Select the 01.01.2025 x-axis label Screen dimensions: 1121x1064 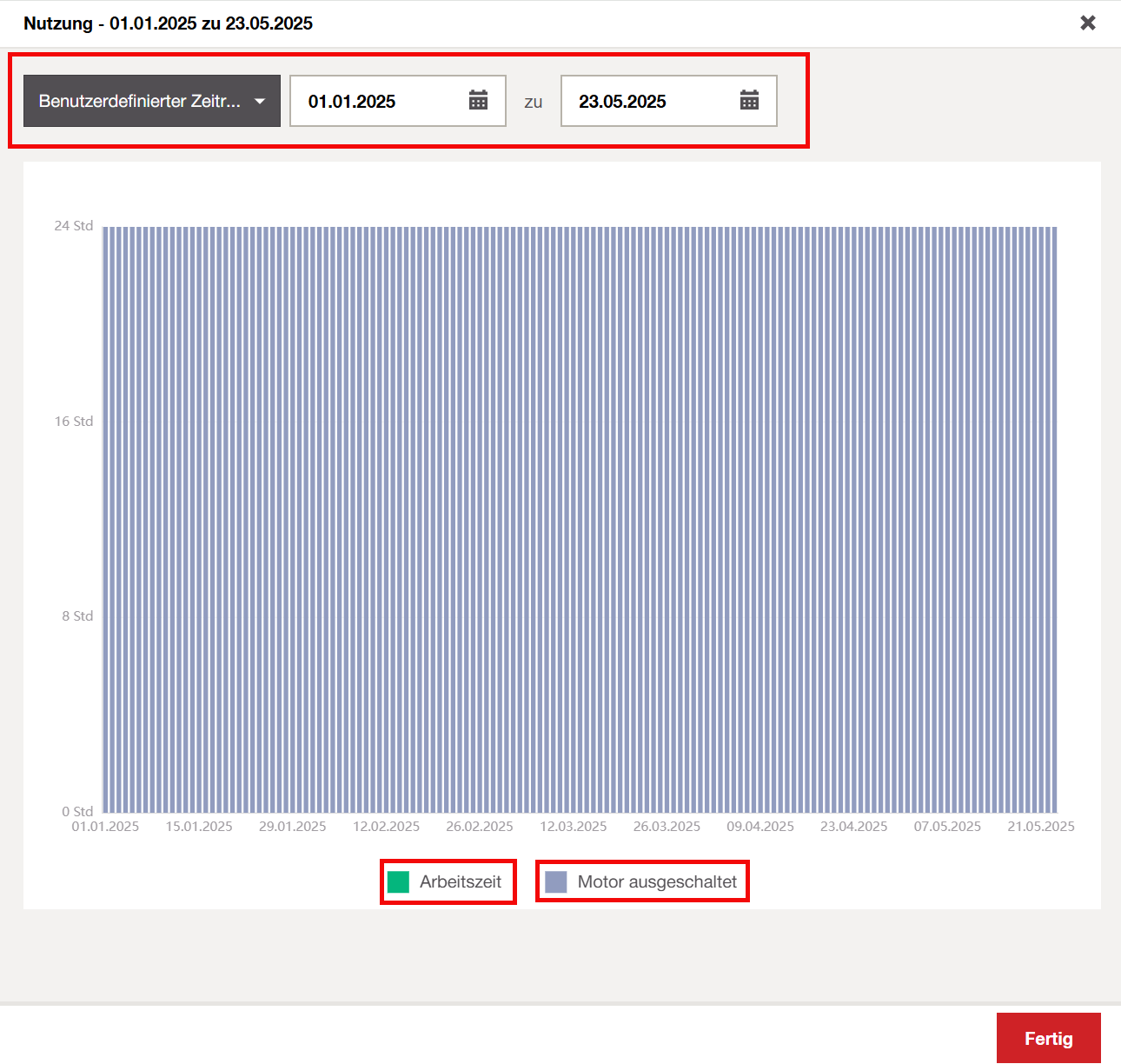(105, 827)
